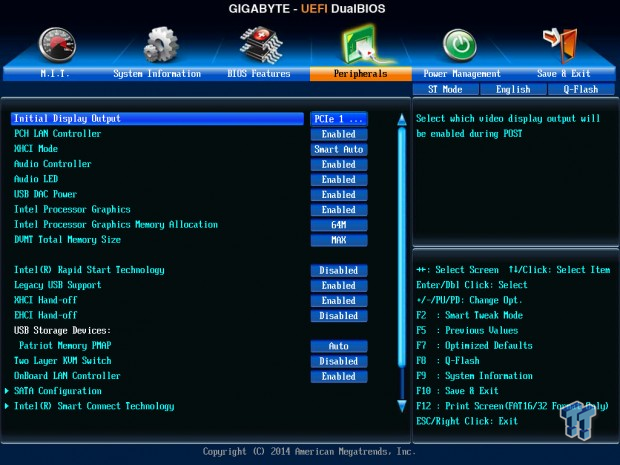Click the F5 Previous Values help line
The image size is (620, 465).
(x=467, y=330)
